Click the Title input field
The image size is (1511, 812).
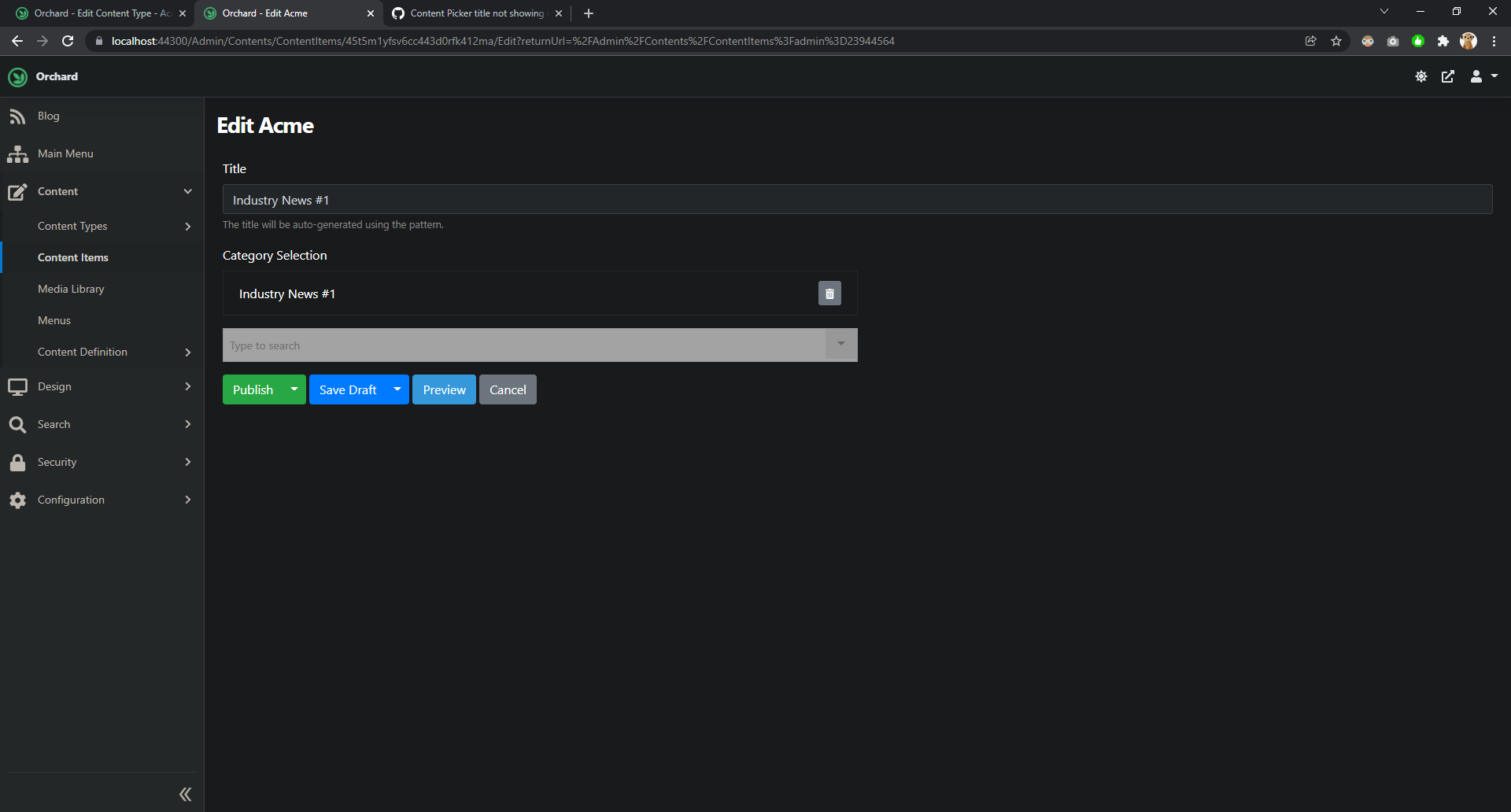(857, 200)
